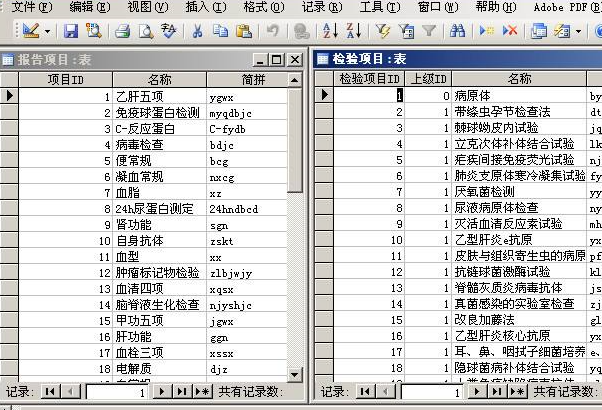The image size is (602, 410).
Task: Click the Apply Filter funnel icon
Action: click(x=429, y=31)
